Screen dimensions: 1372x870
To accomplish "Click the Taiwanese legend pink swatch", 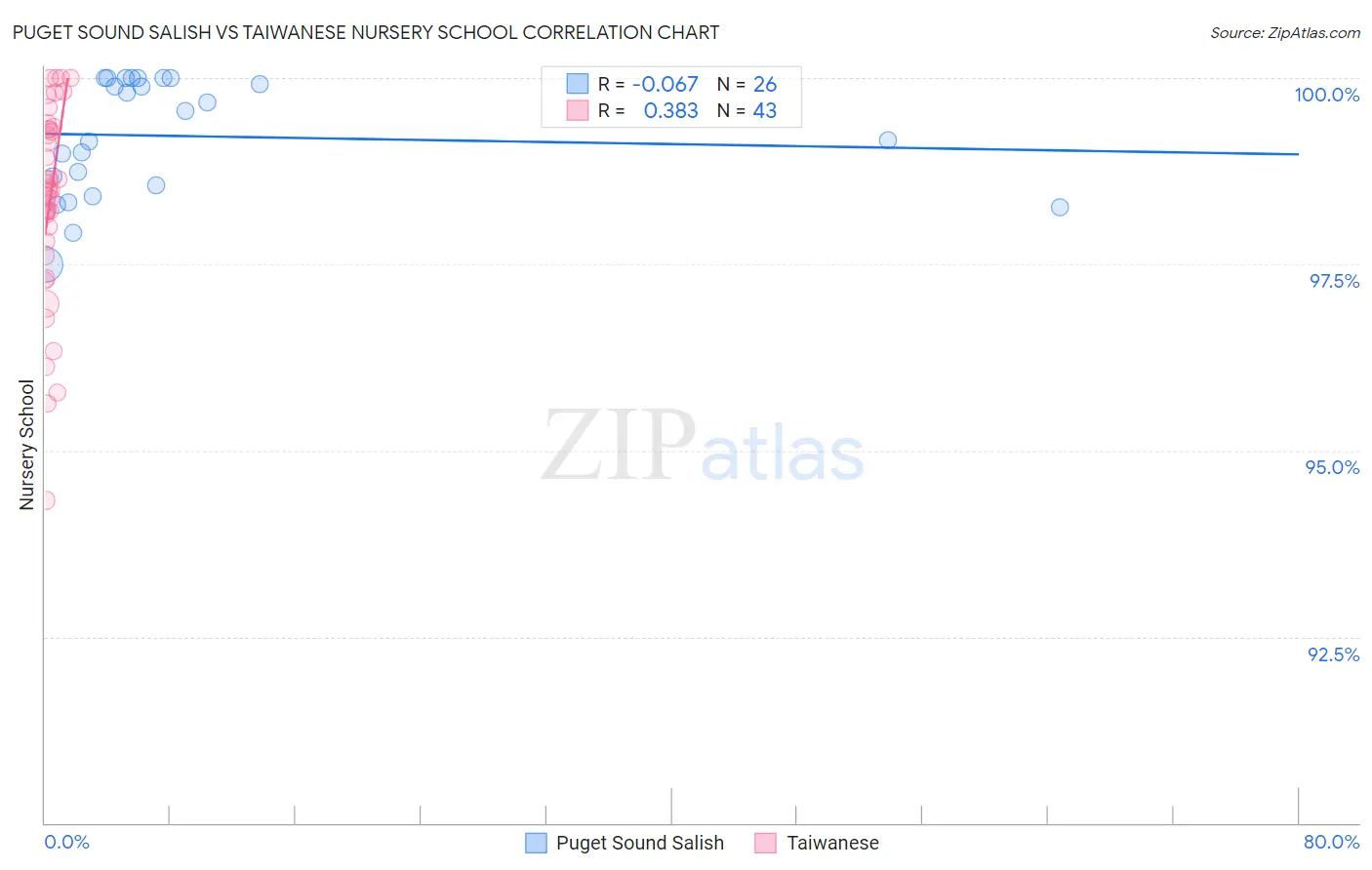I will click(x=765, y=843).
